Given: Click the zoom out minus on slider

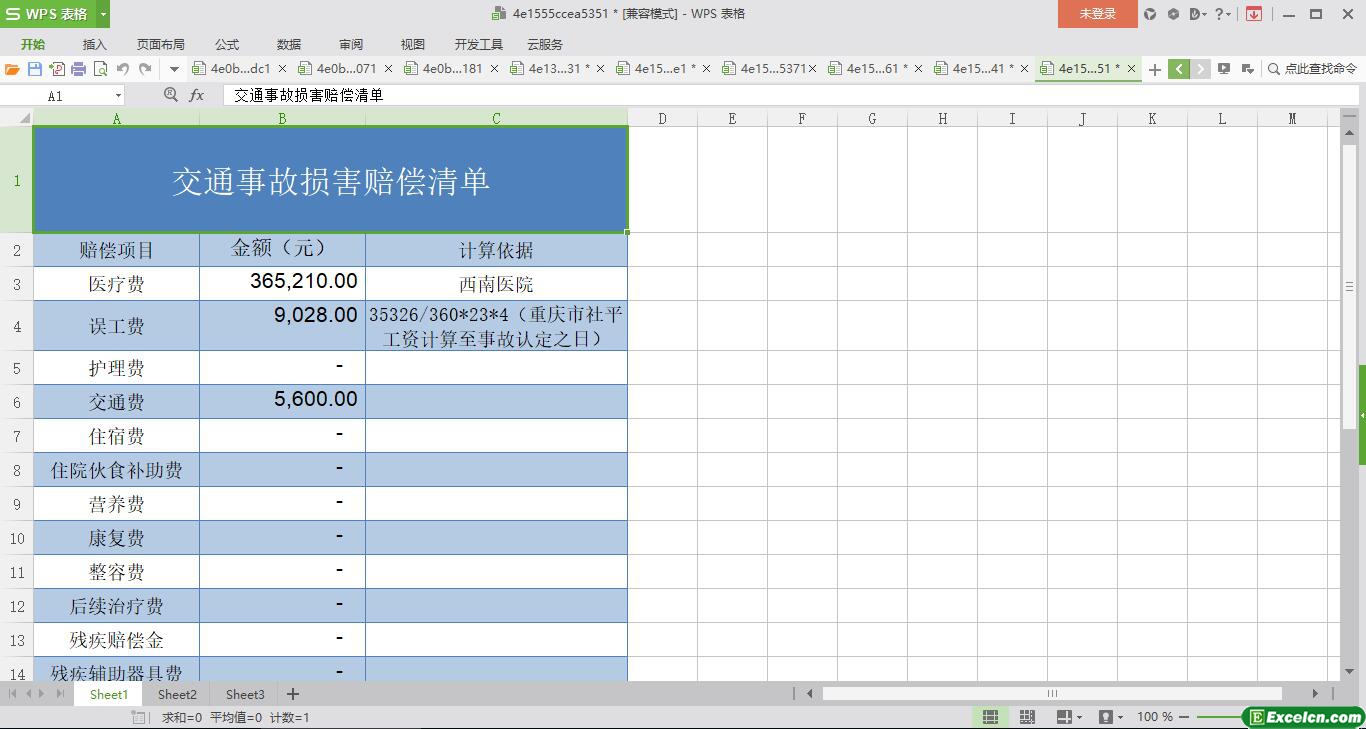Looking at the screenshot, I should coord(1184,717).
